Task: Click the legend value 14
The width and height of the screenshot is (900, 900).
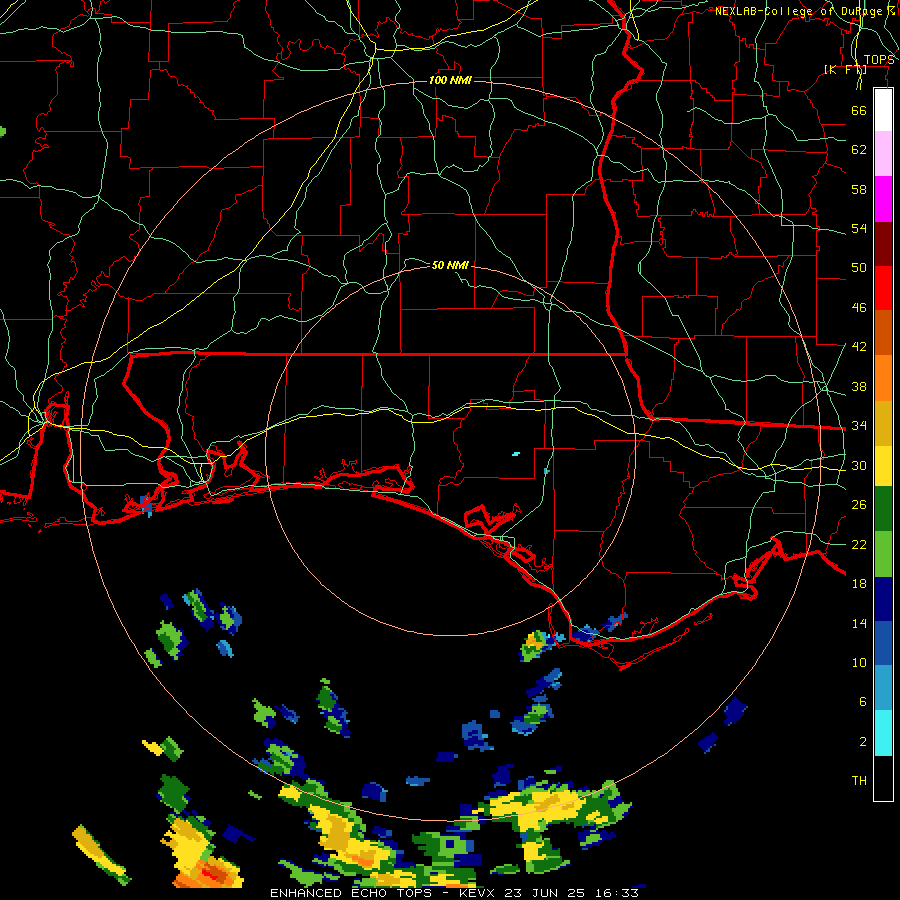Action: [x=859, y=623]
